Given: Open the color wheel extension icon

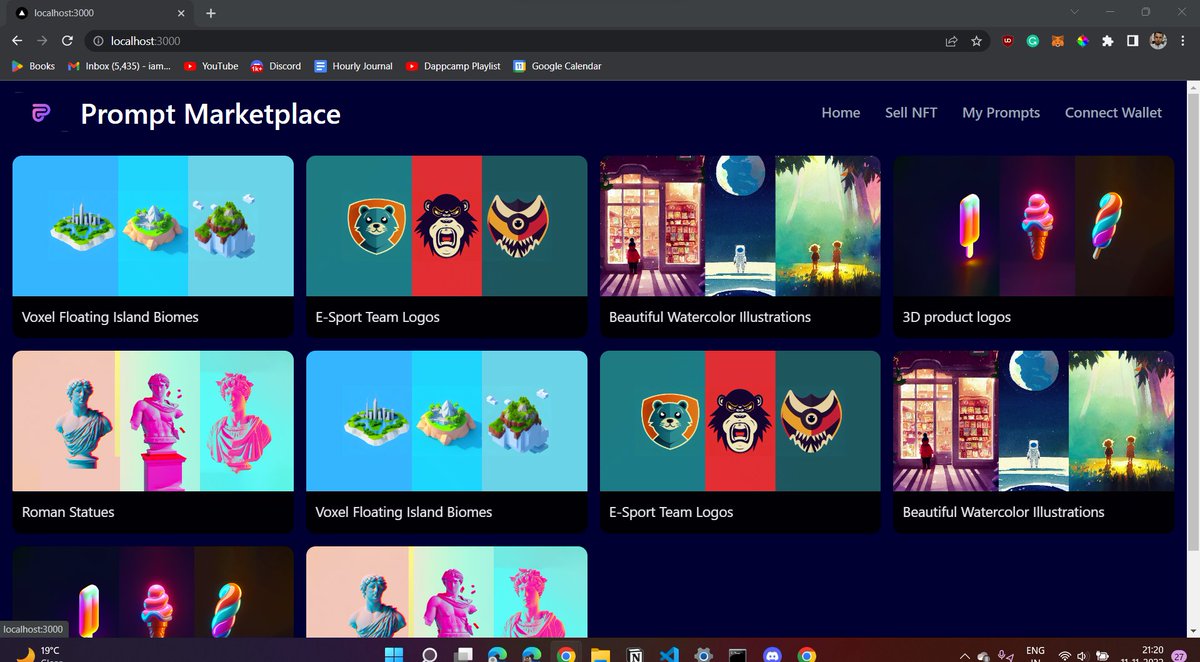Looking at the screenshot, I should click(x=1082, y=41).
